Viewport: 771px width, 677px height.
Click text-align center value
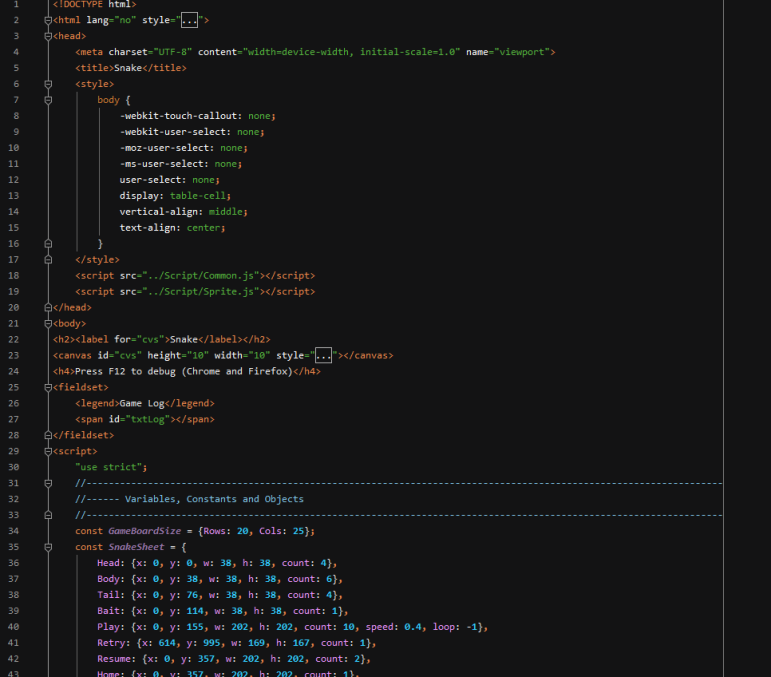pos(204,228)
